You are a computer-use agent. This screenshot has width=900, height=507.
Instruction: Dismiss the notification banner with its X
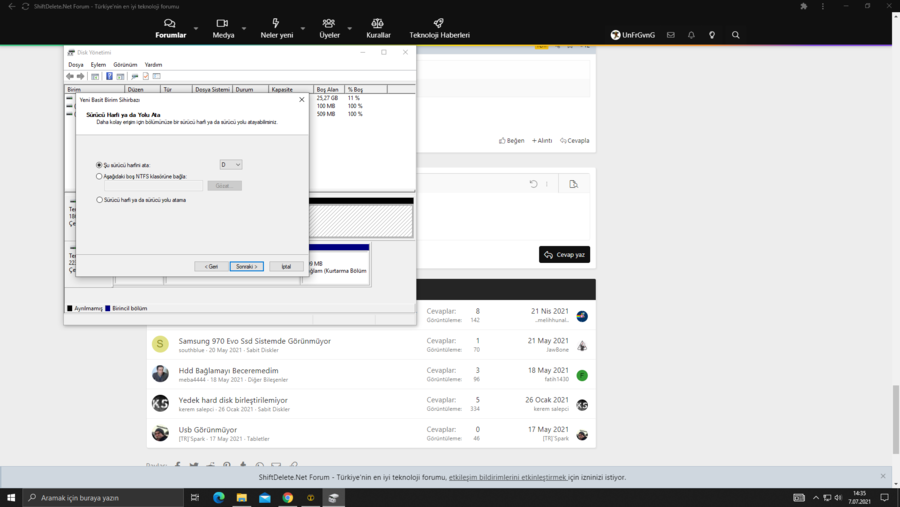[883, 476]
